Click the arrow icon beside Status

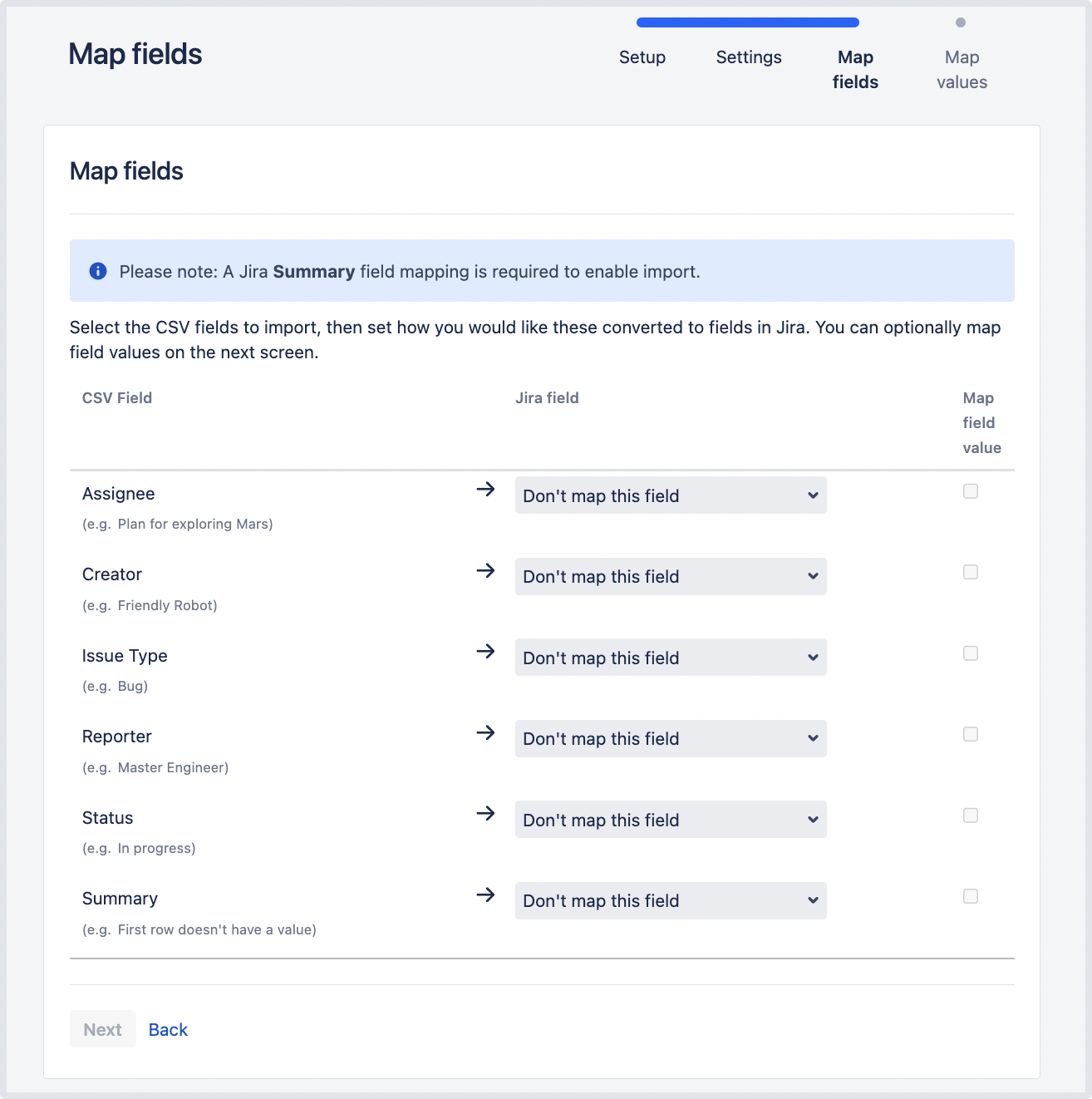[485, 814]
